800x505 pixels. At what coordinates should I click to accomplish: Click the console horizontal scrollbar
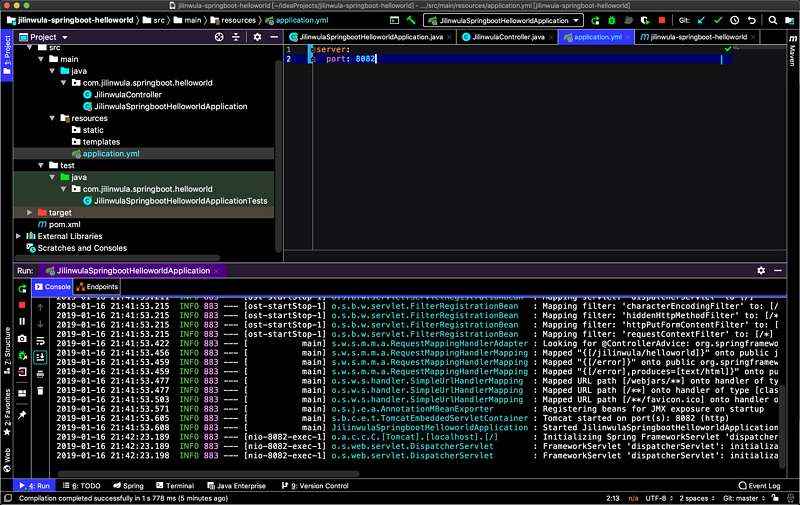(x=207, y=473)
